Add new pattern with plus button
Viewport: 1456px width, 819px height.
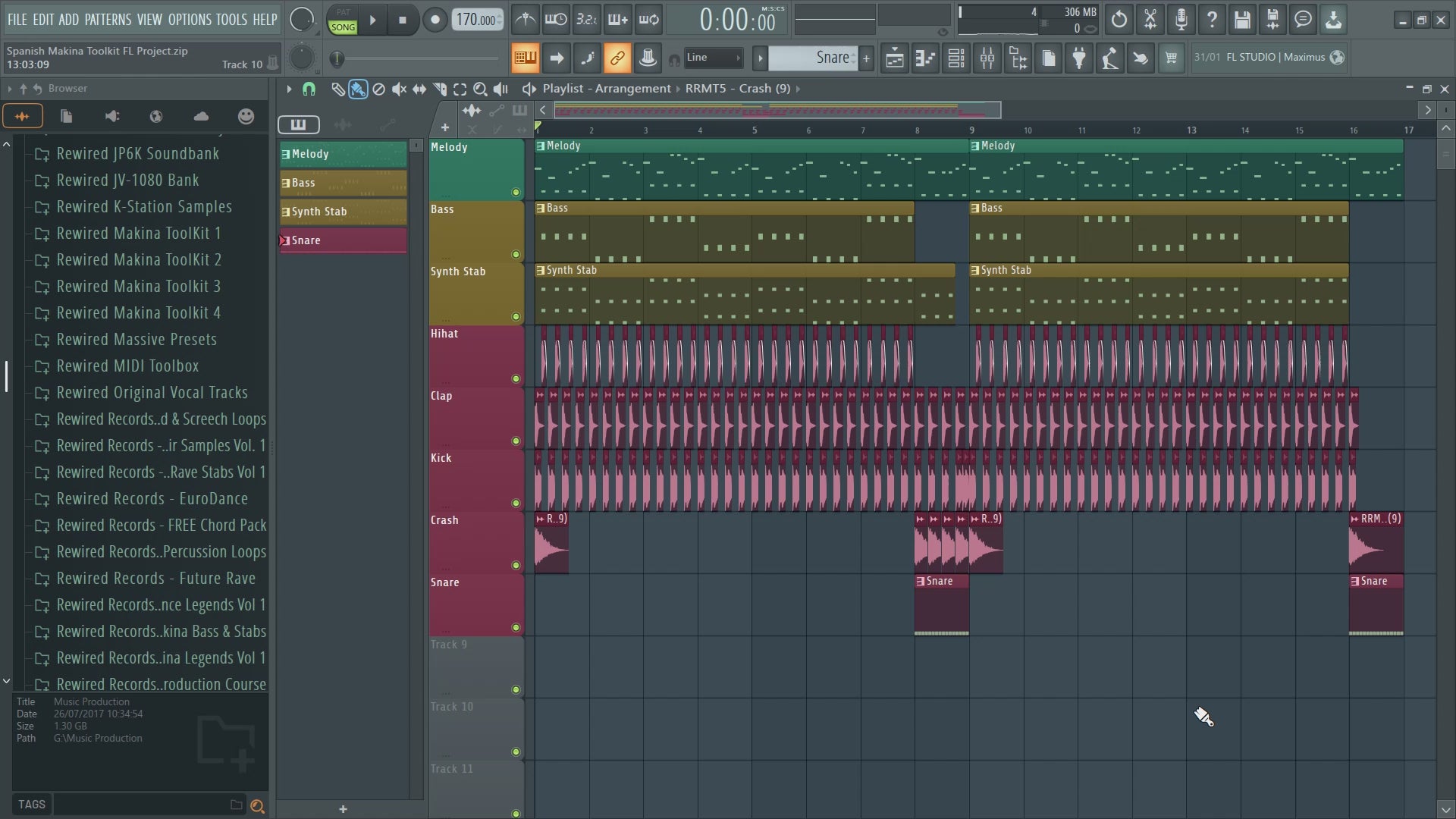point(866,58)
